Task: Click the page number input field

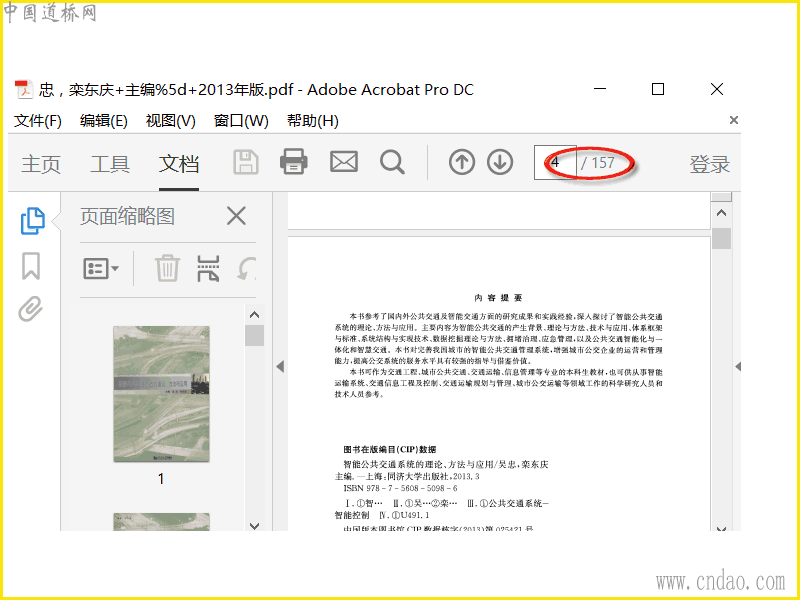Action: (555, 162)
